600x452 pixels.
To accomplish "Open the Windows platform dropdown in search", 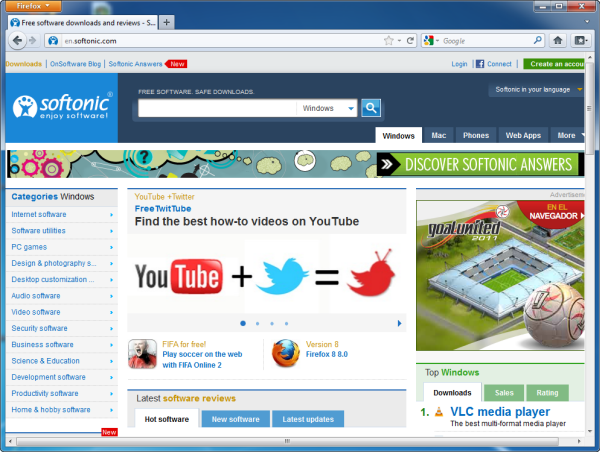I will (x=327, y=108).
